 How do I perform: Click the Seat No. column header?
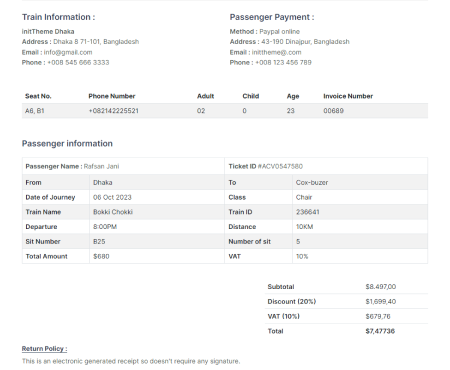[x=38, y=96]
